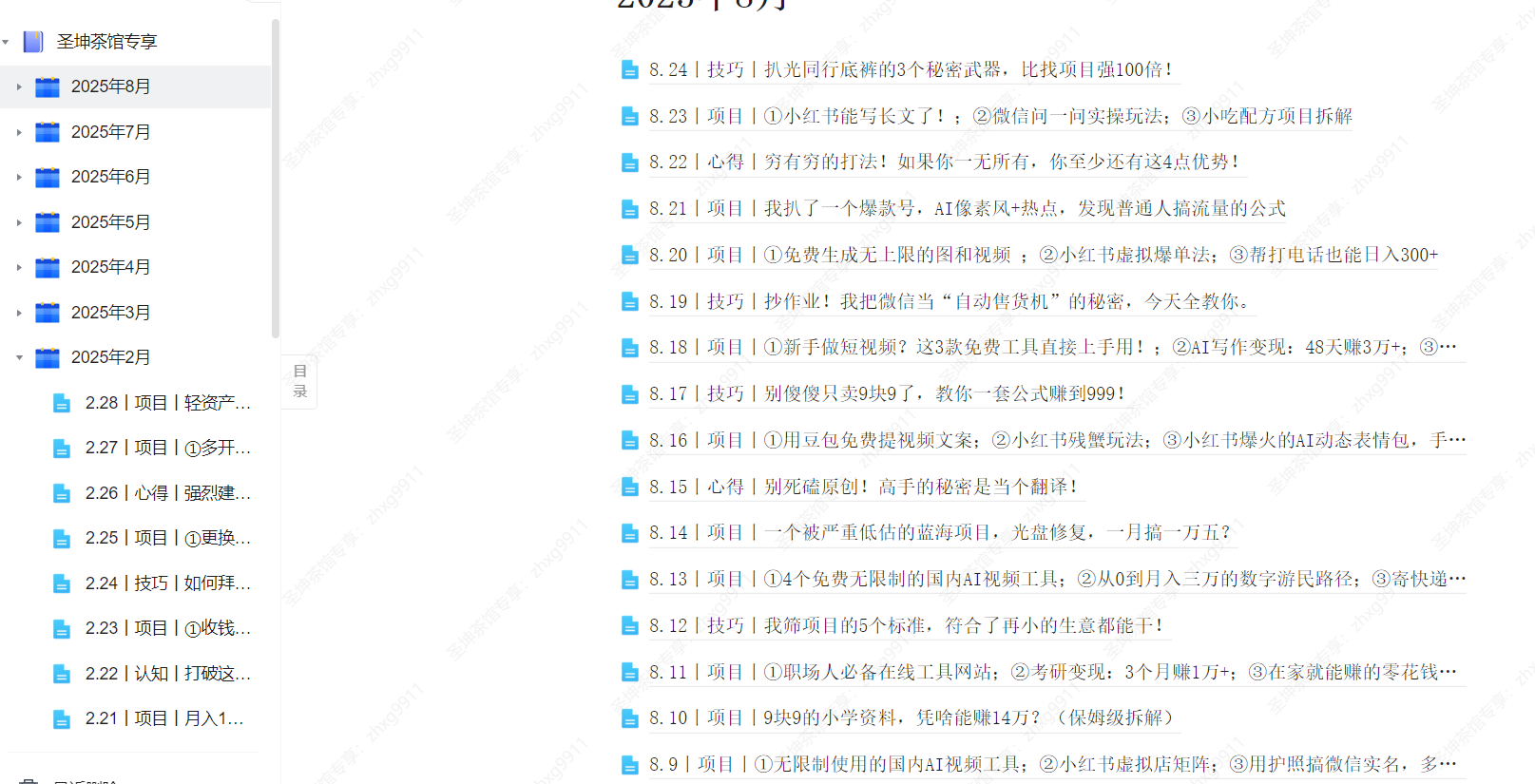Expand the 2025年3月 folder arrow
This screenshot has height=784, width=1535.
(x=19, y=313)
